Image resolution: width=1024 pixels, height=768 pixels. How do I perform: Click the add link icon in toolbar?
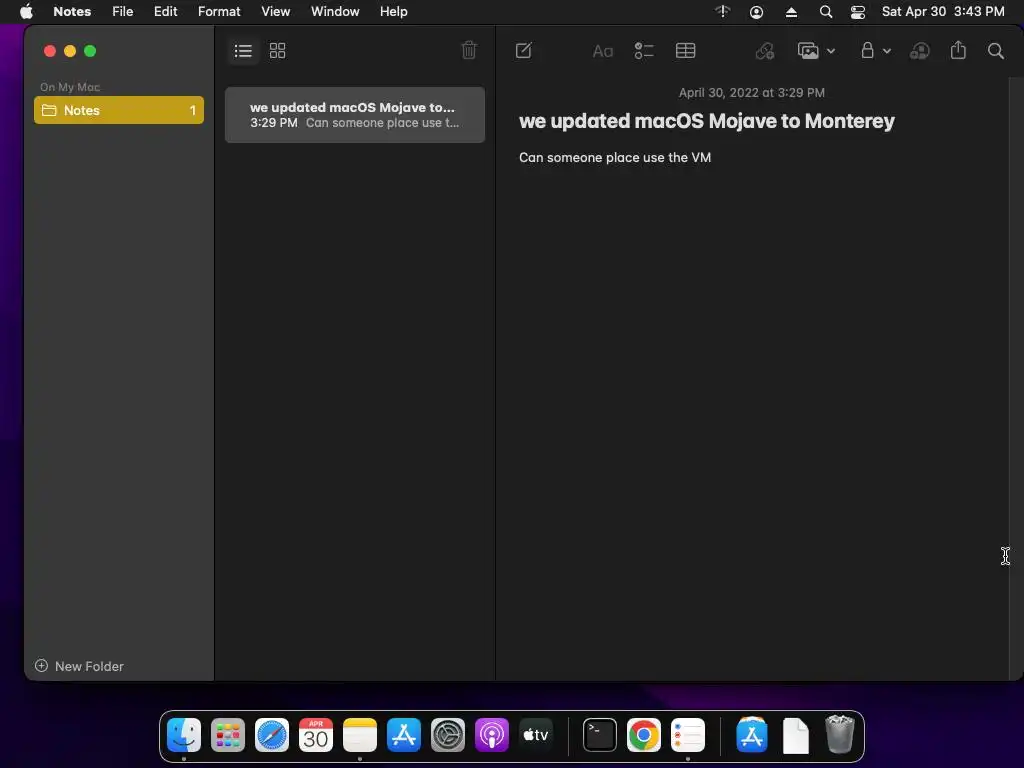[x=765, y=51]
